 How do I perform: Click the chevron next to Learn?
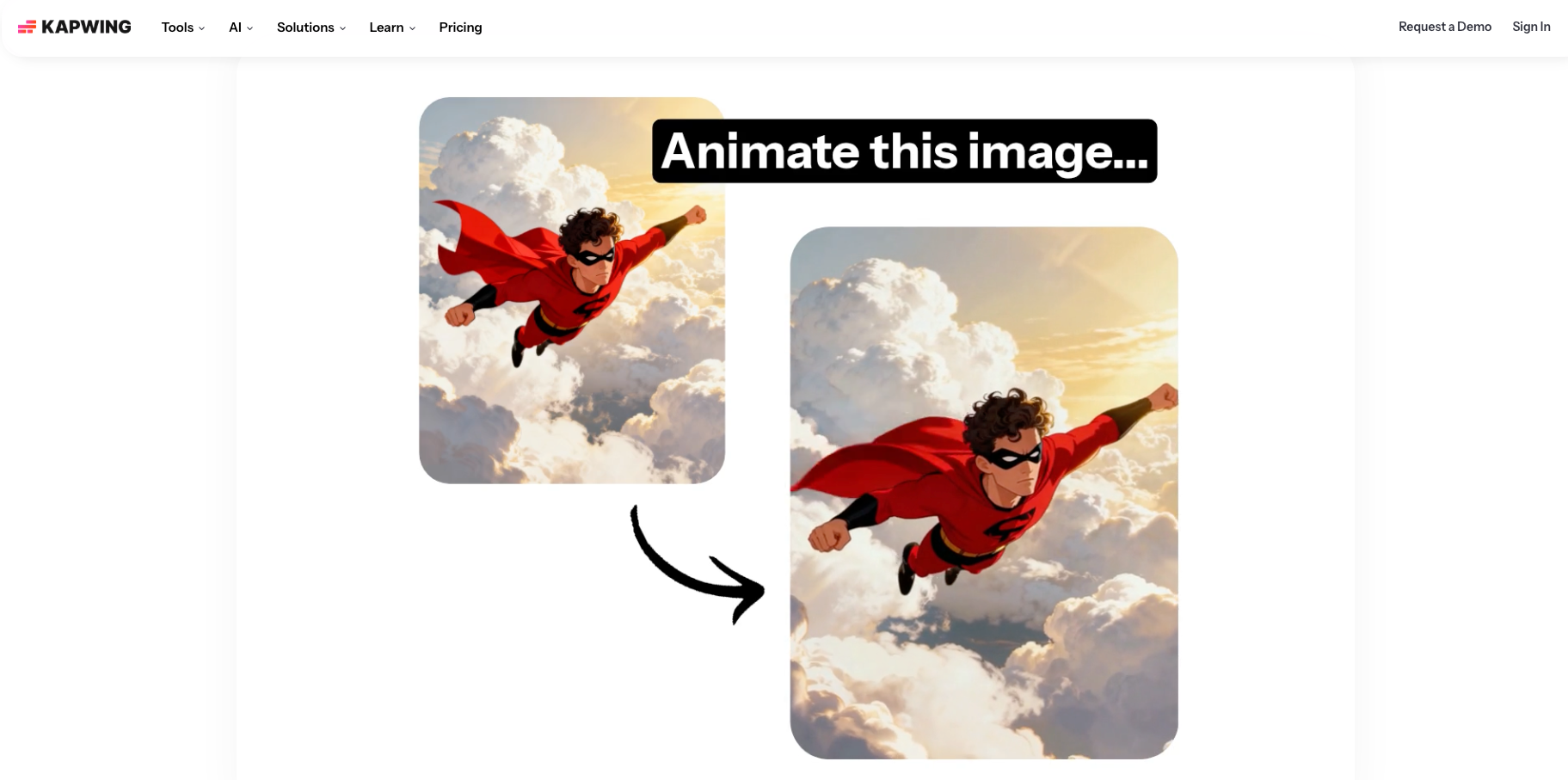click(x=412, y=28)
